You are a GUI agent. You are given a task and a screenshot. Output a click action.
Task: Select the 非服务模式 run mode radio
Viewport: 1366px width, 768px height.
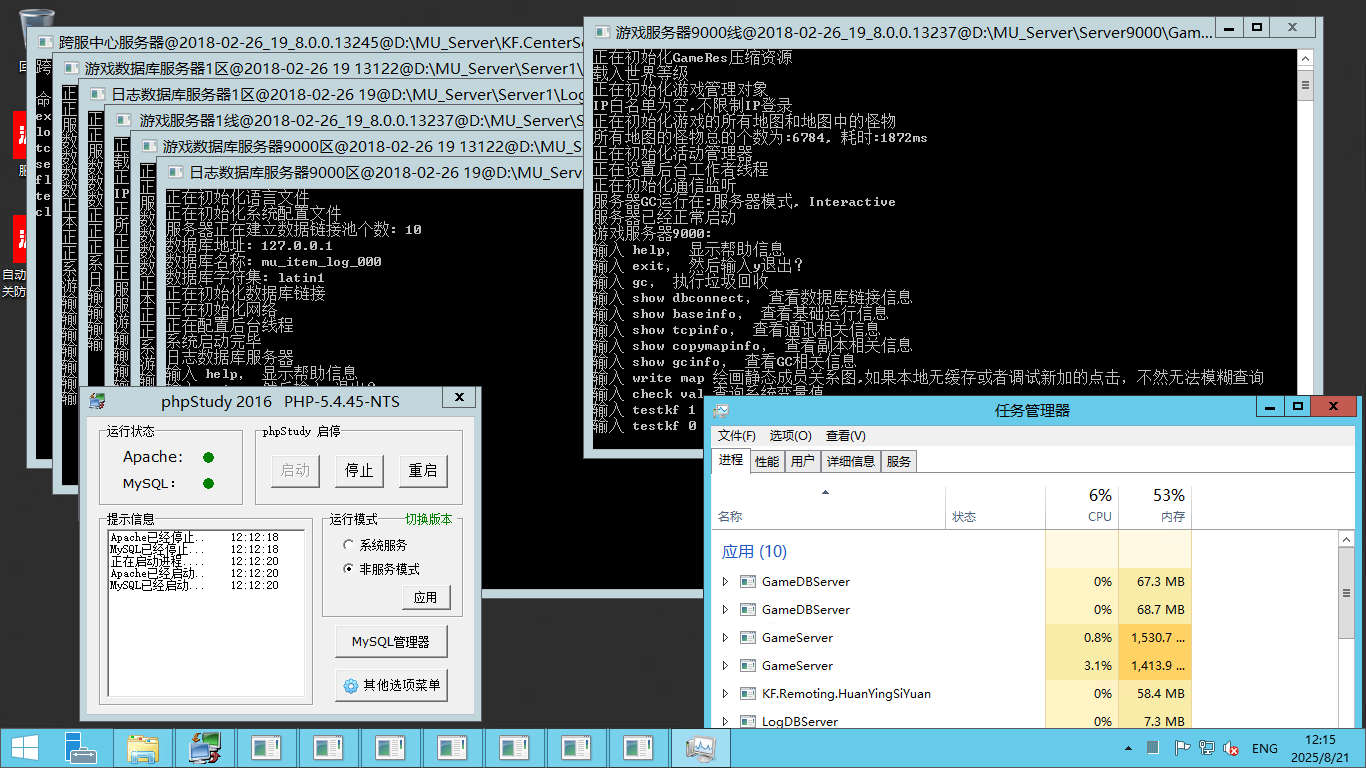(x=348, y=569)
